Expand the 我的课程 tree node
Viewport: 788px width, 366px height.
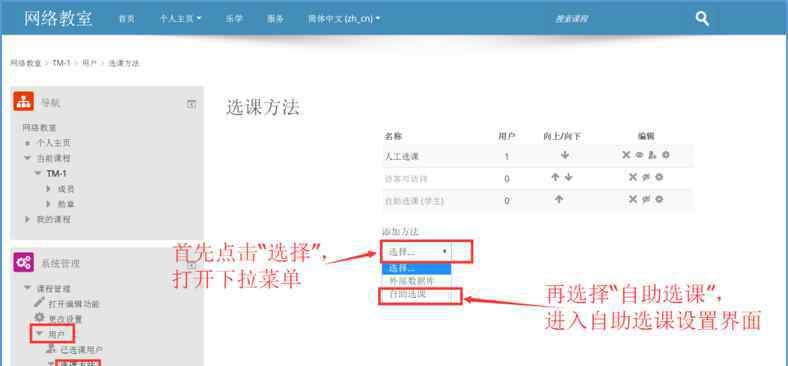click(27, 219)
